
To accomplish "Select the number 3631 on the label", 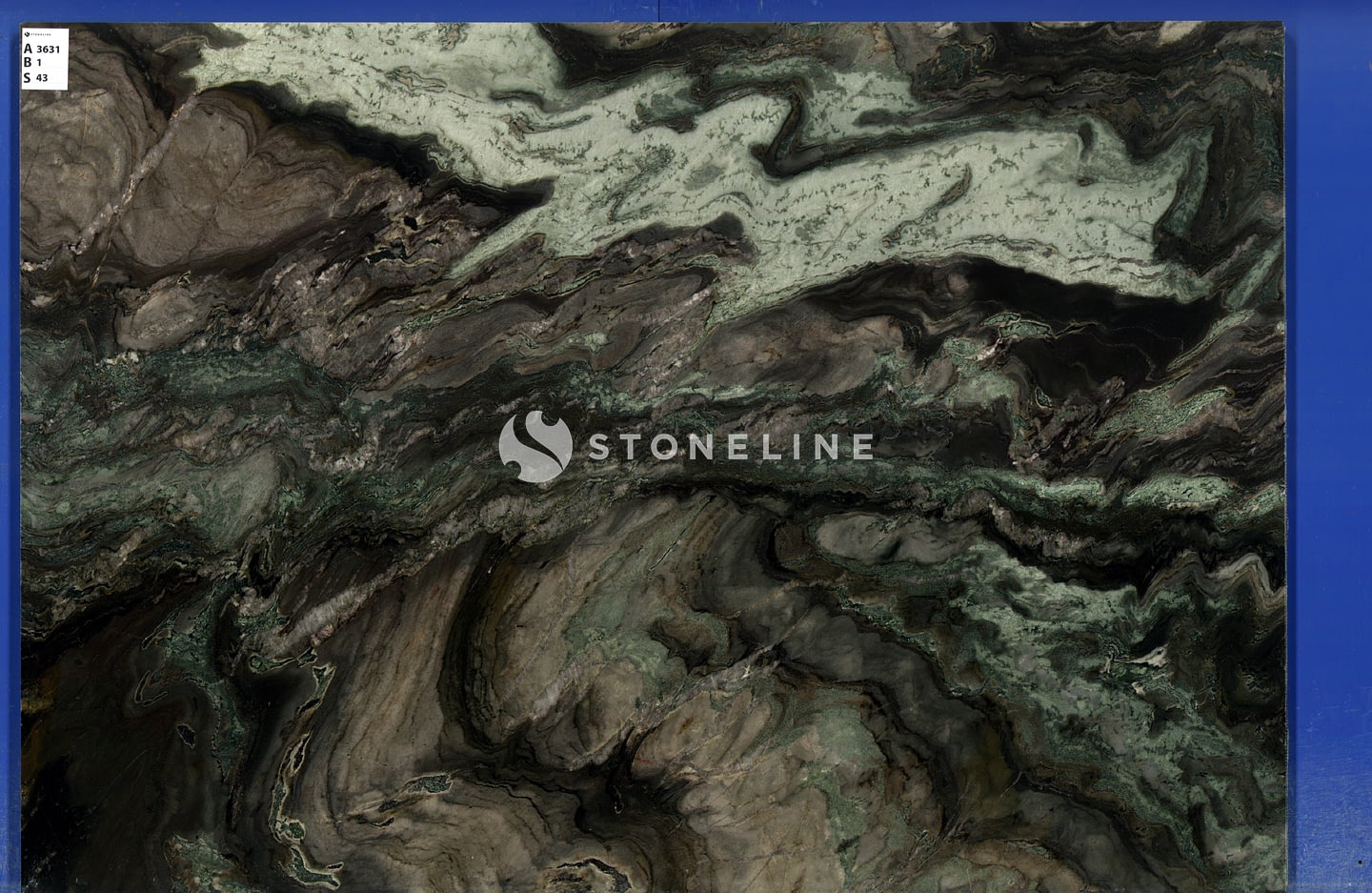I will click(x=49, y=49).
